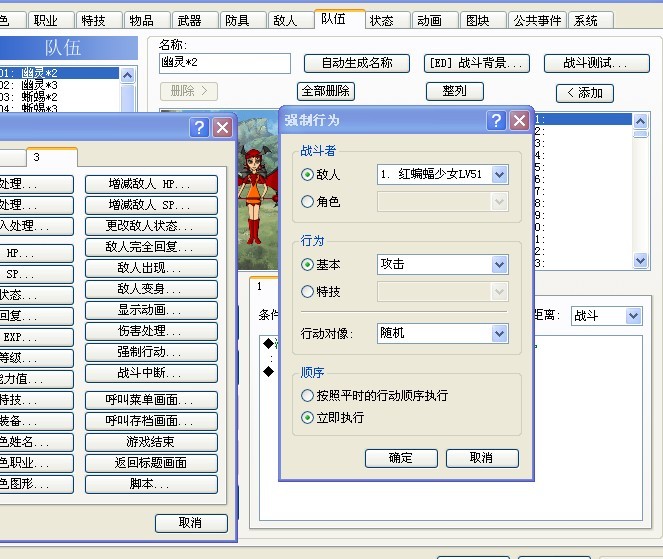Image resolution: width=663 pixels, height=559 pixels.
Task: Click 全部删除 button
Action: (x=326, y=91)
